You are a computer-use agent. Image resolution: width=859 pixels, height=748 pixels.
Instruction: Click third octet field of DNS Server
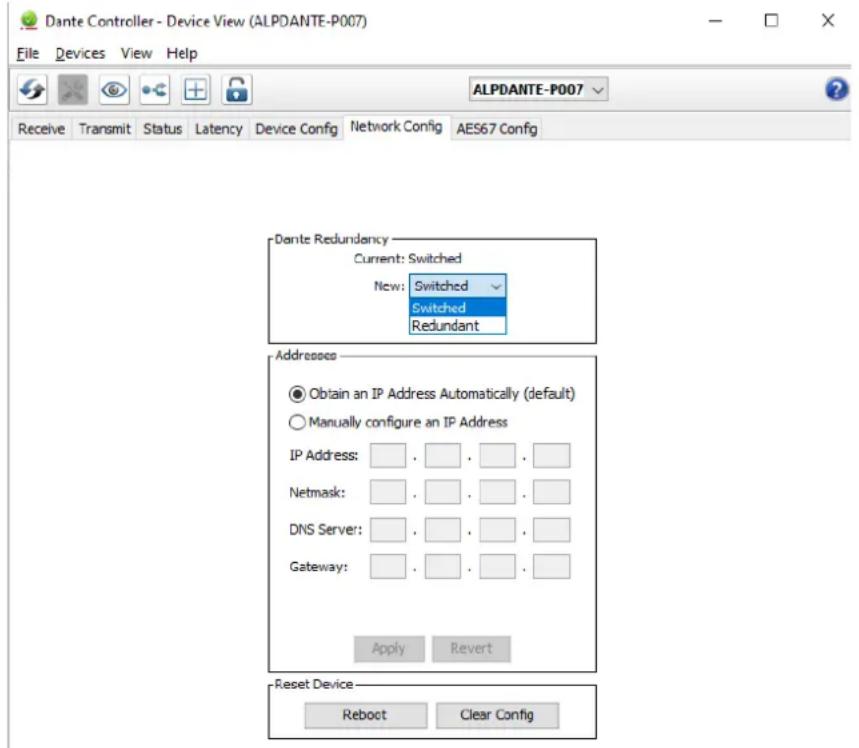pyautogui.click(x=497, y=530)
